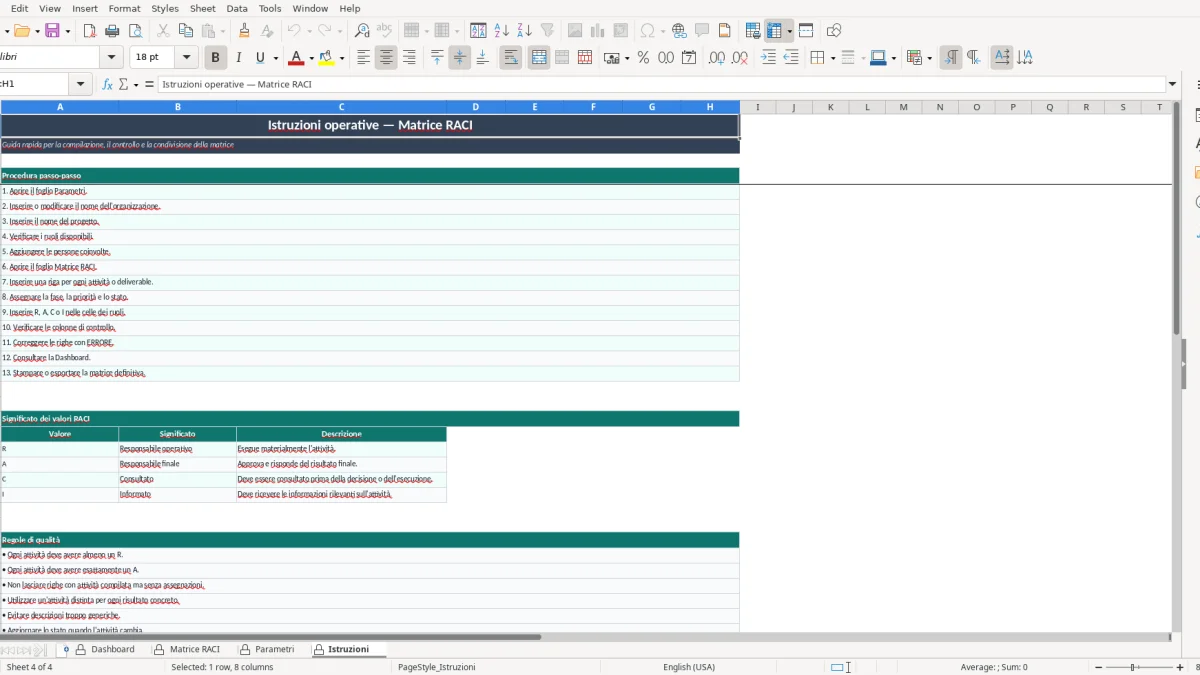Open the Tools menu
Screen dimensions: 1200x675
270,8
